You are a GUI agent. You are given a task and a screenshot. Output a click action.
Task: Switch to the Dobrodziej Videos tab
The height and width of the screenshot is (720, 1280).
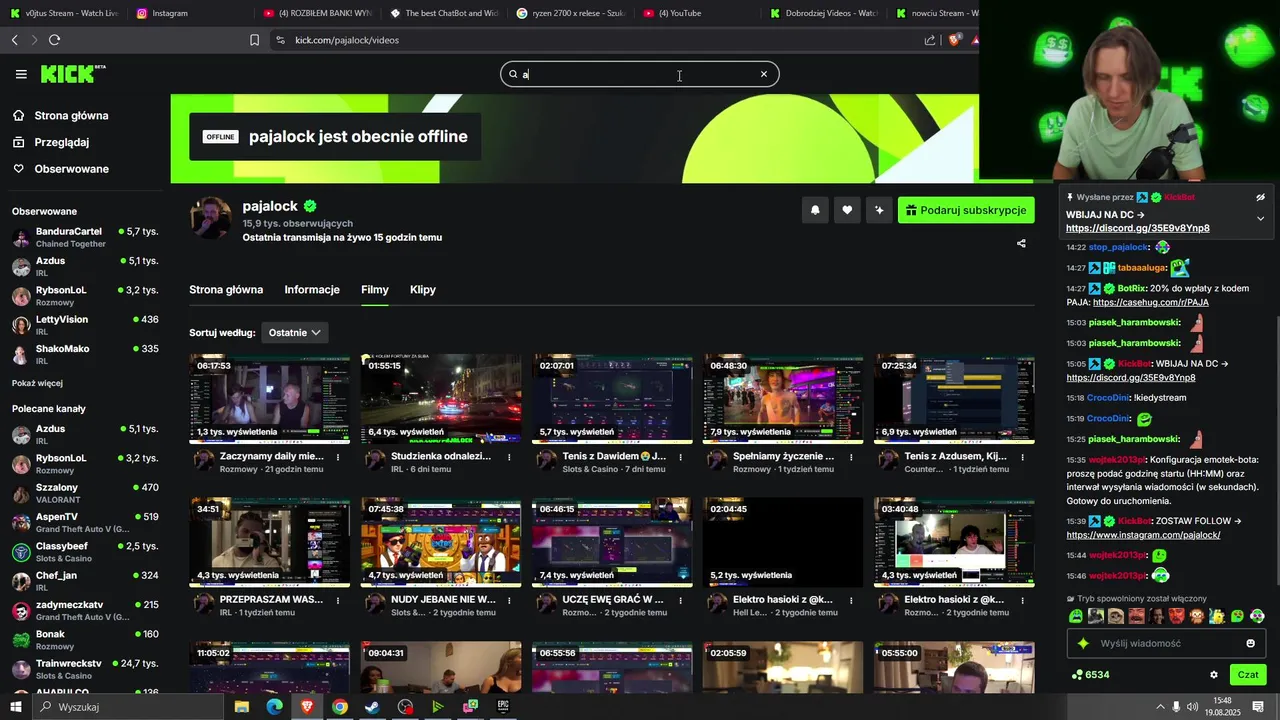823,13
